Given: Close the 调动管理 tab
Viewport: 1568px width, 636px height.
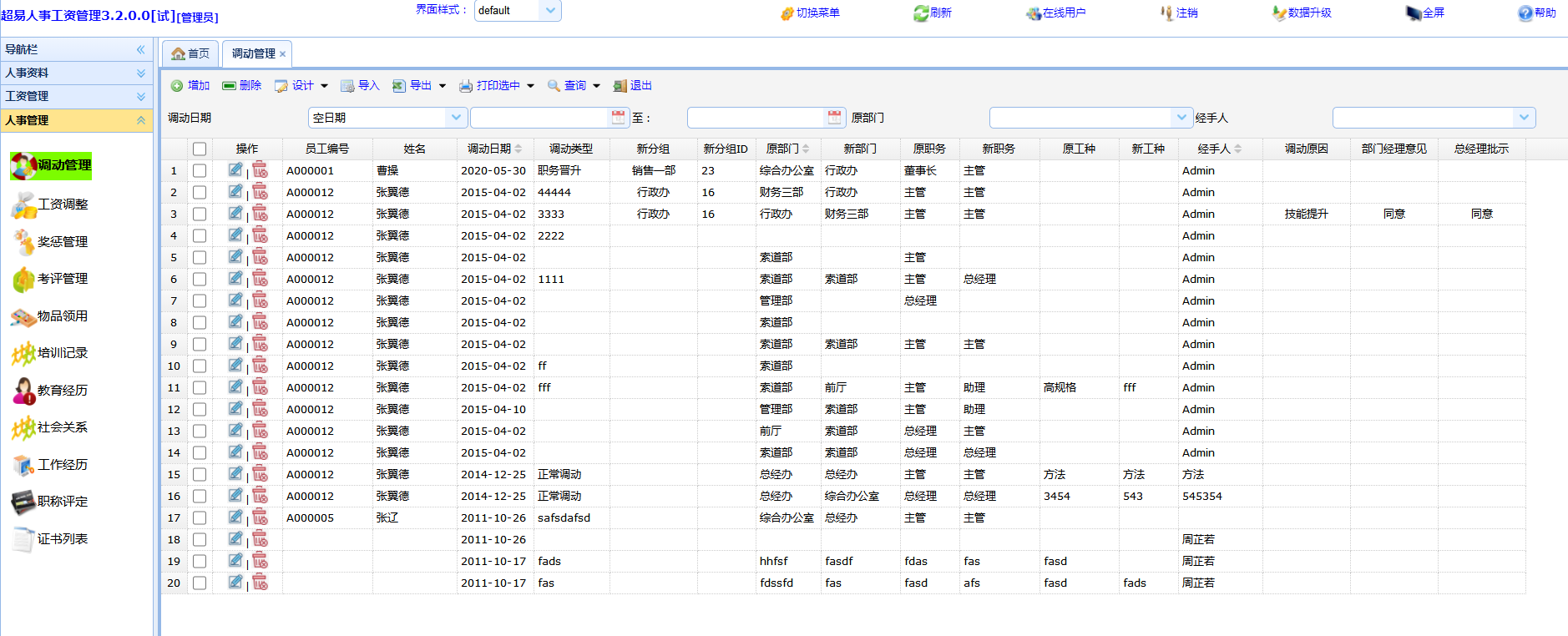Looking at the screenshot, I should click(283, 54).
